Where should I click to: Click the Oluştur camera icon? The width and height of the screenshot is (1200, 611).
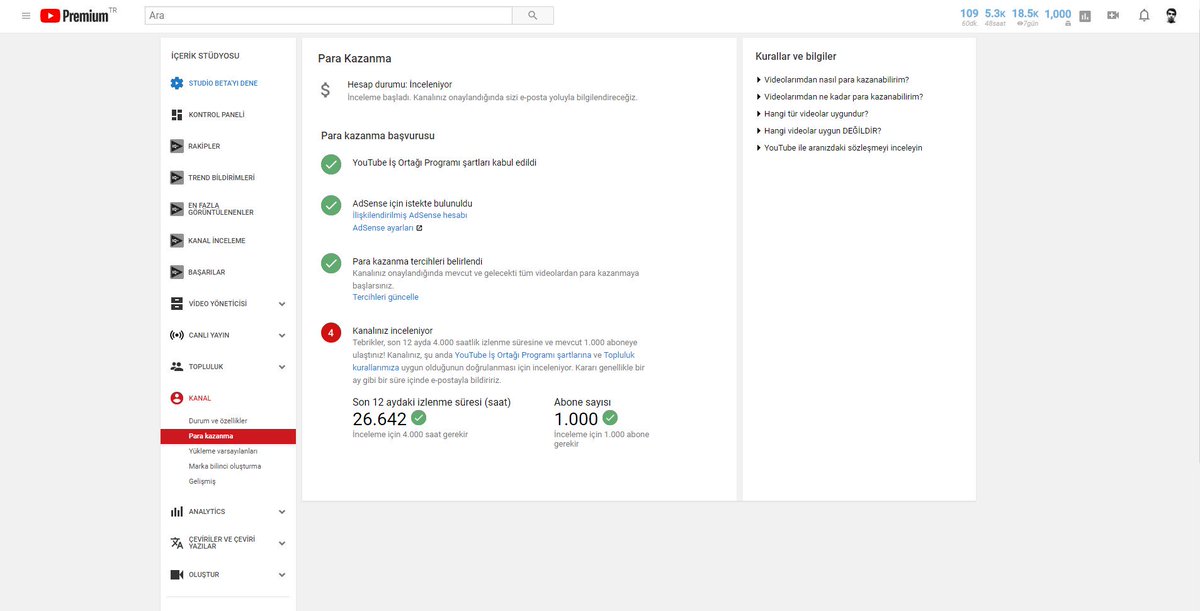click(x=177, y=575)
